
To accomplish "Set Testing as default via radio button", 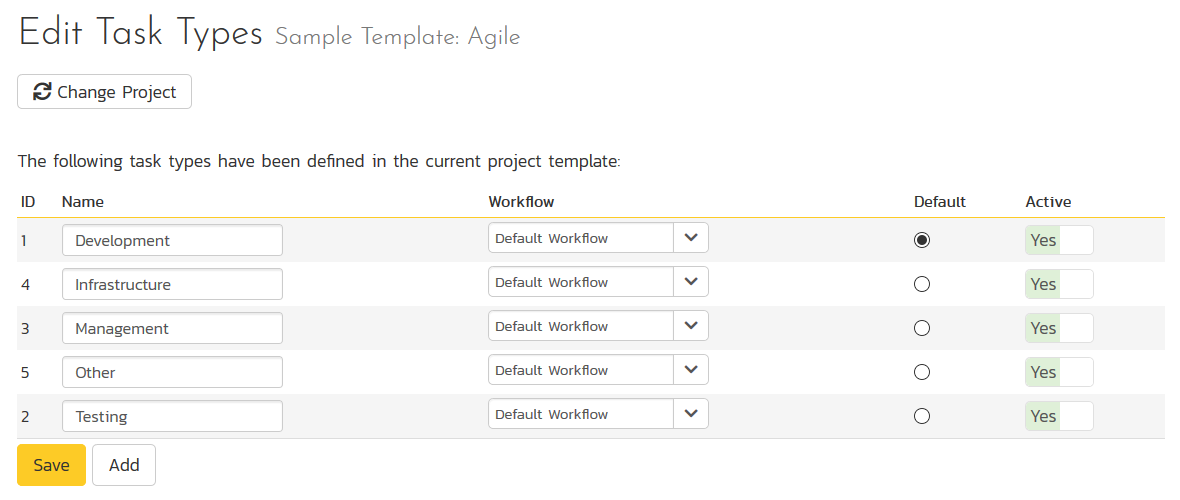I will [x=922, y=416].
